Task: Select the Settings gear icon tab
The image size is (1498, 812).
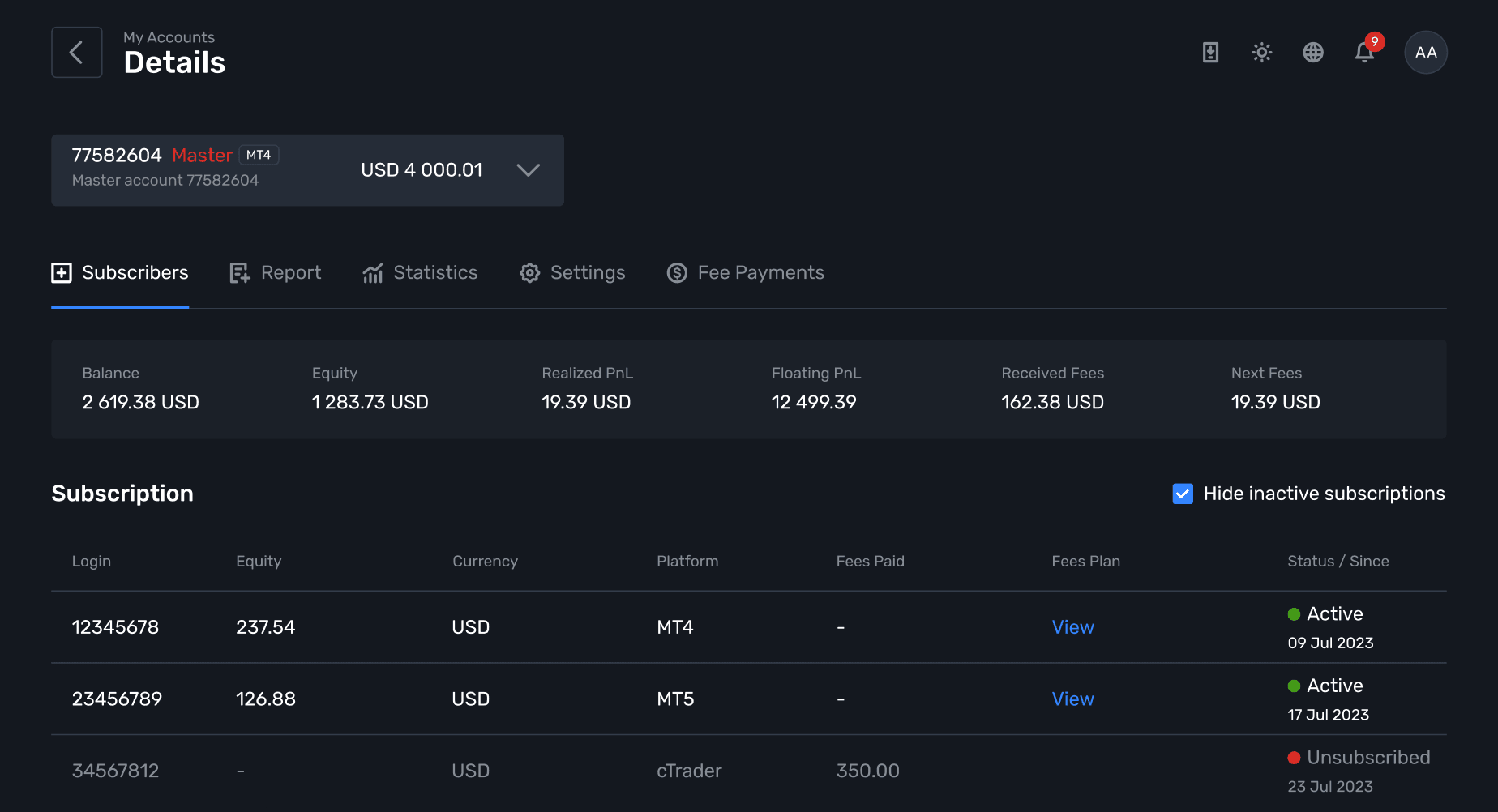Action: click(529, 272)
